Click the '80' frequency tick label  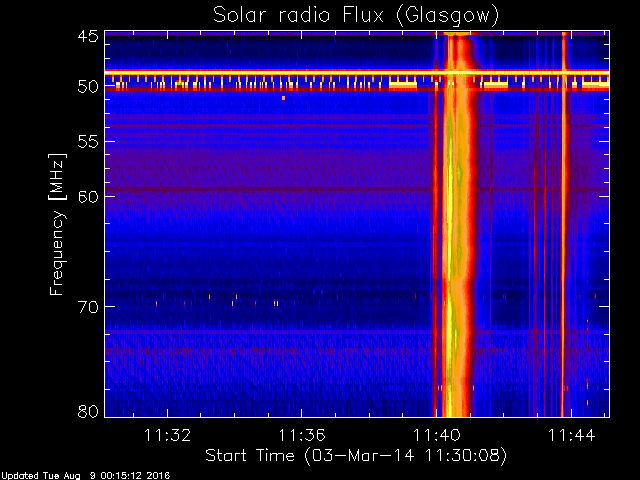point(88,411)
